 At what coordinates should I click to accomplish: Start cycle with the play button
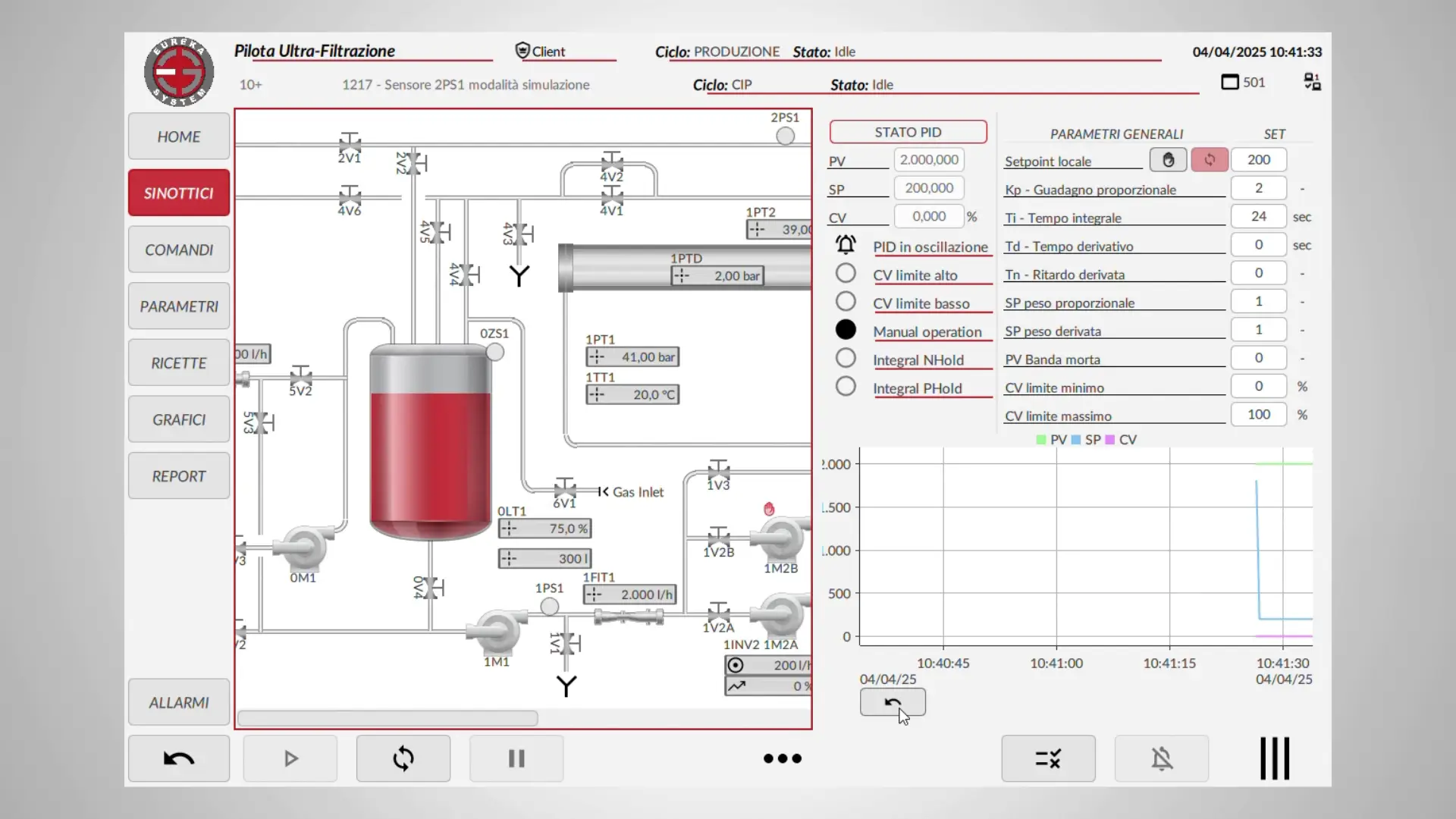(x=290, y=758)
